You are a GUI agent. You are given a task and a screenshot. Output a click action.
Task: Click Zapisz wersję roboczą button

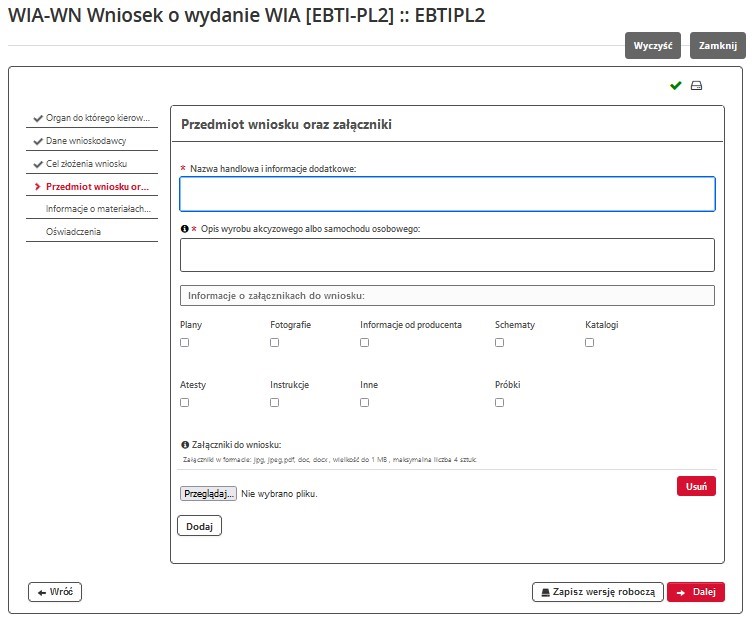coord(598,592)
